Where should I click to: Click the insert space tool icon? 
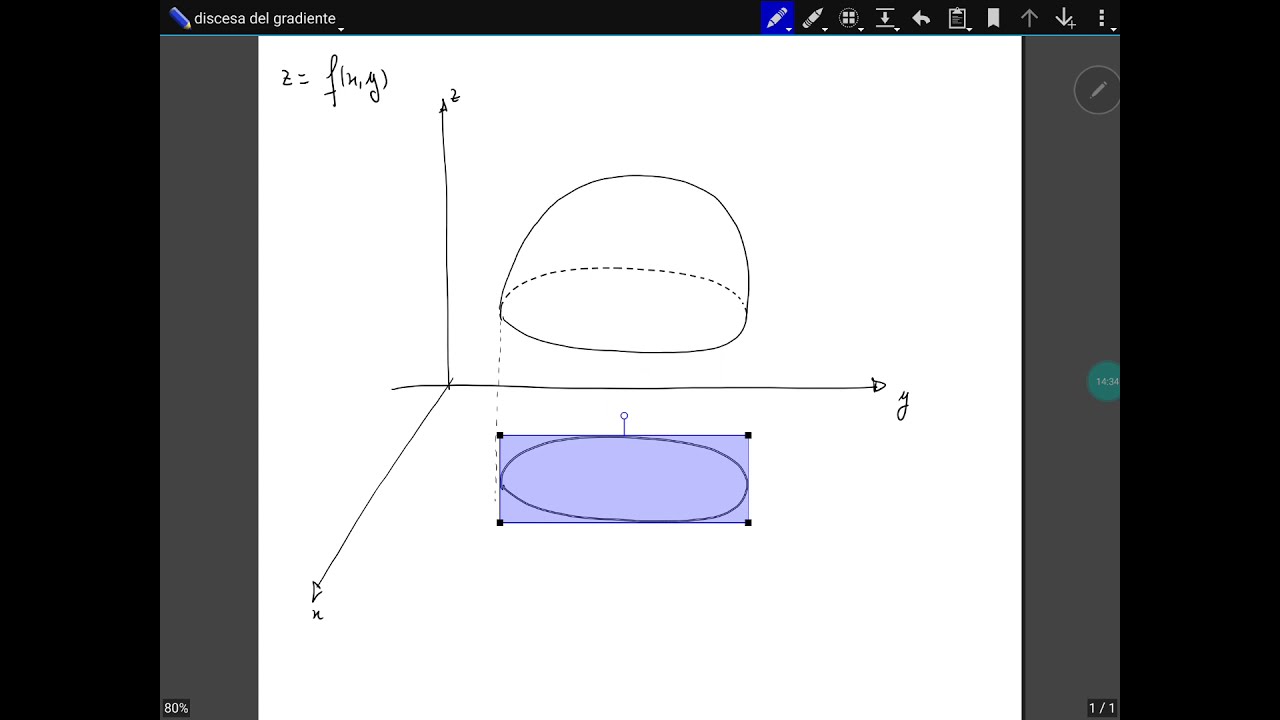(885, 18)
